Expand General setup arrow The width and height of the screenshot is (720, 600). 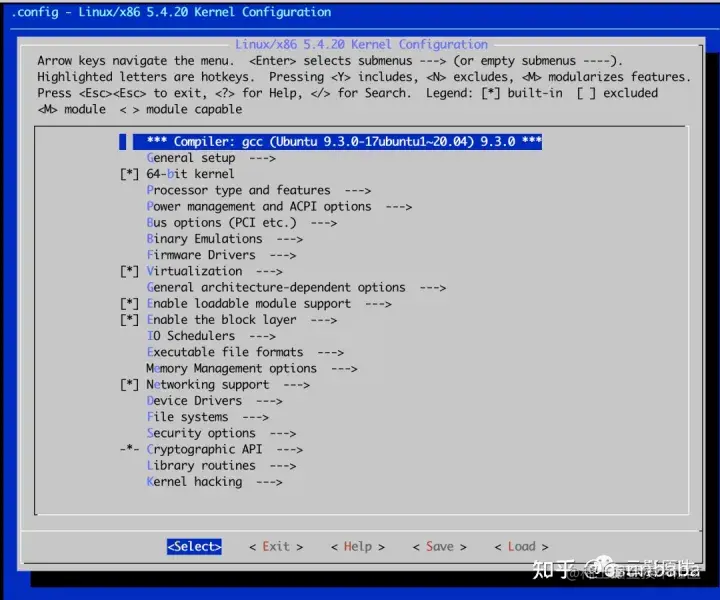pos(263,158)
